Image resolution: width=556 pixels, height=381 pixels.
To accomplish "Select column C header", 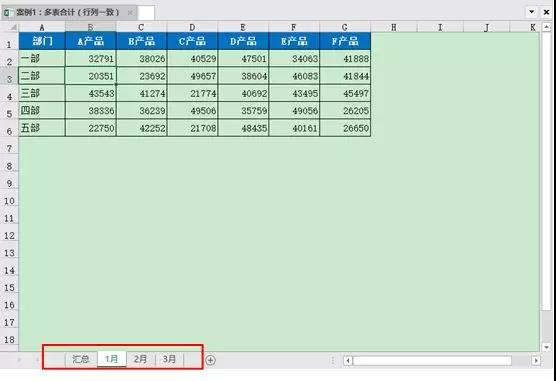I will (141, 27).
